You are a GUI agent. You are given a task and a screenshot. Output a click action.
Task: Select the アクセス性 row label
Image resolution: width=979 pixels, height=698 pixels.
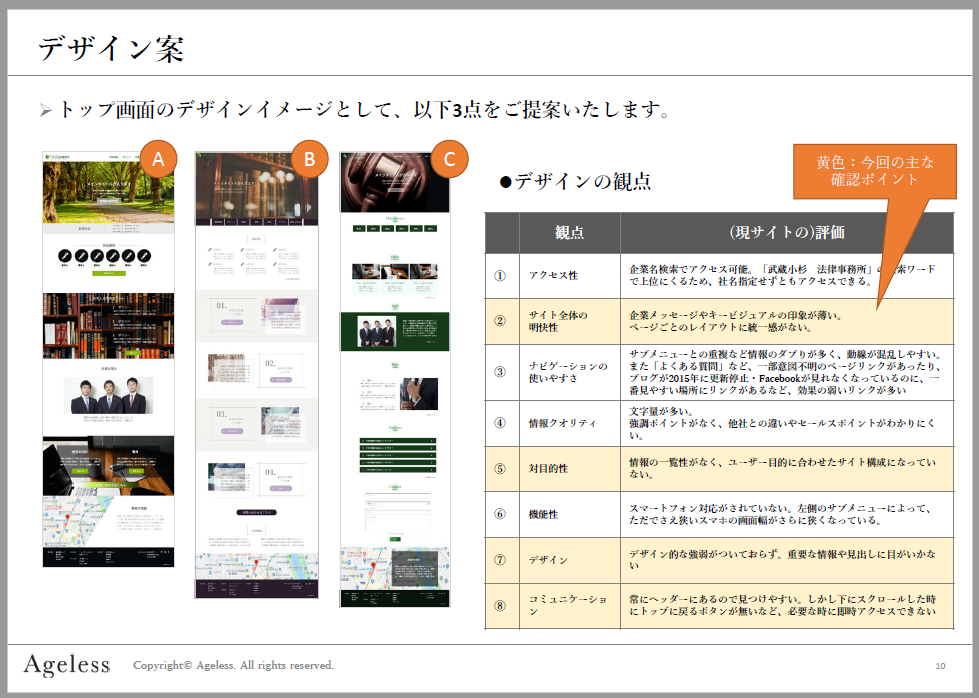click(553, 275)
